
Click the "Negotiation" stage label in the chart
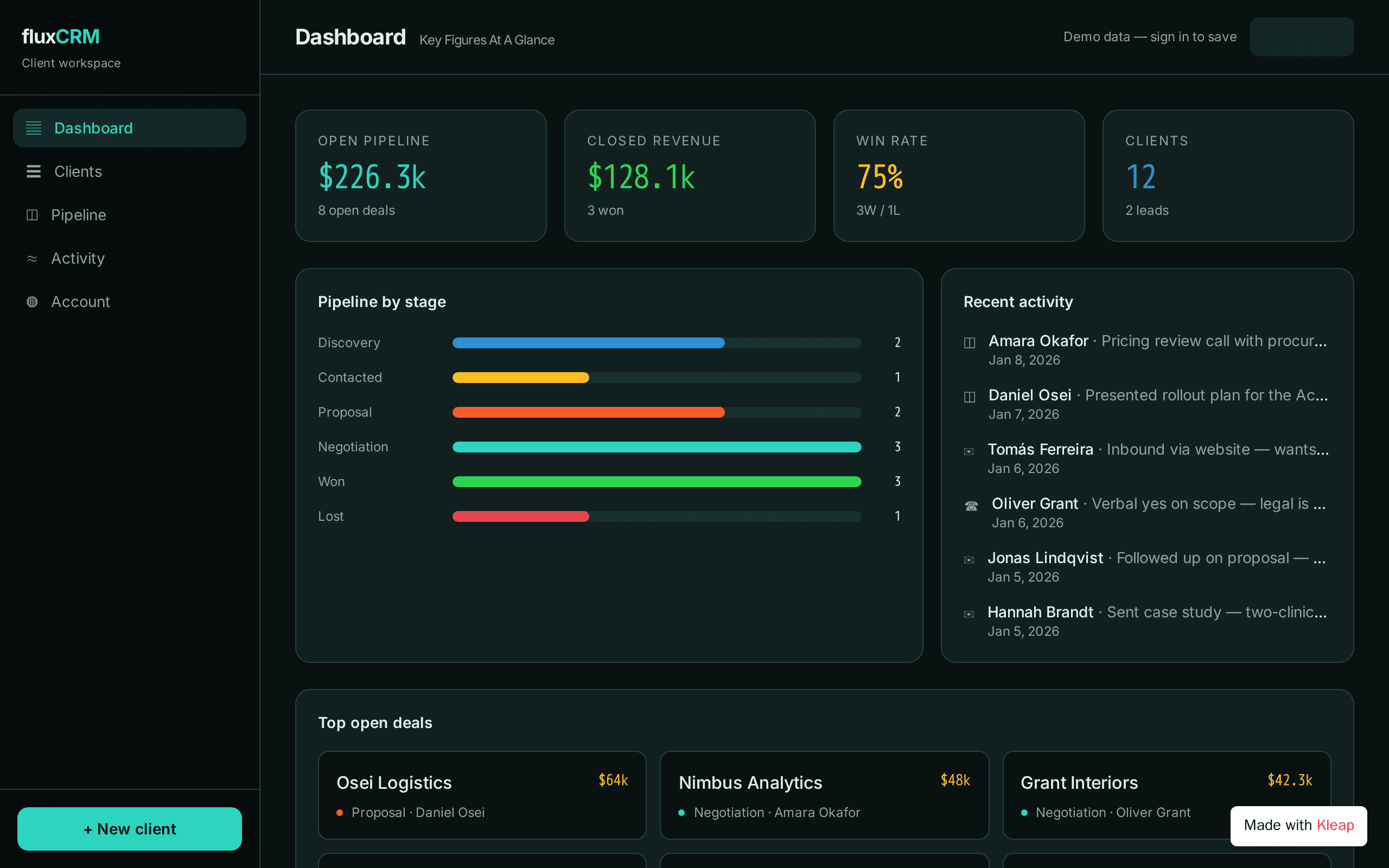point(353,446)
